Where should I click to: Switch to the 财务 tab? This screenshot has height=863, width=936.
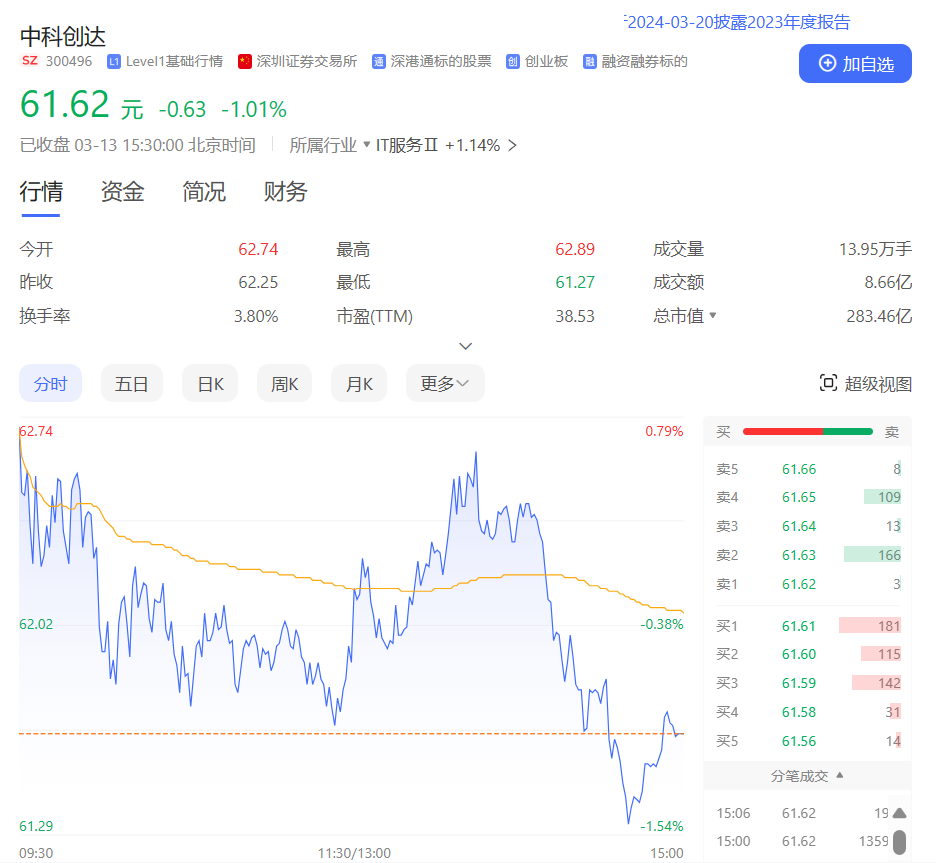(x=285, y=192)
